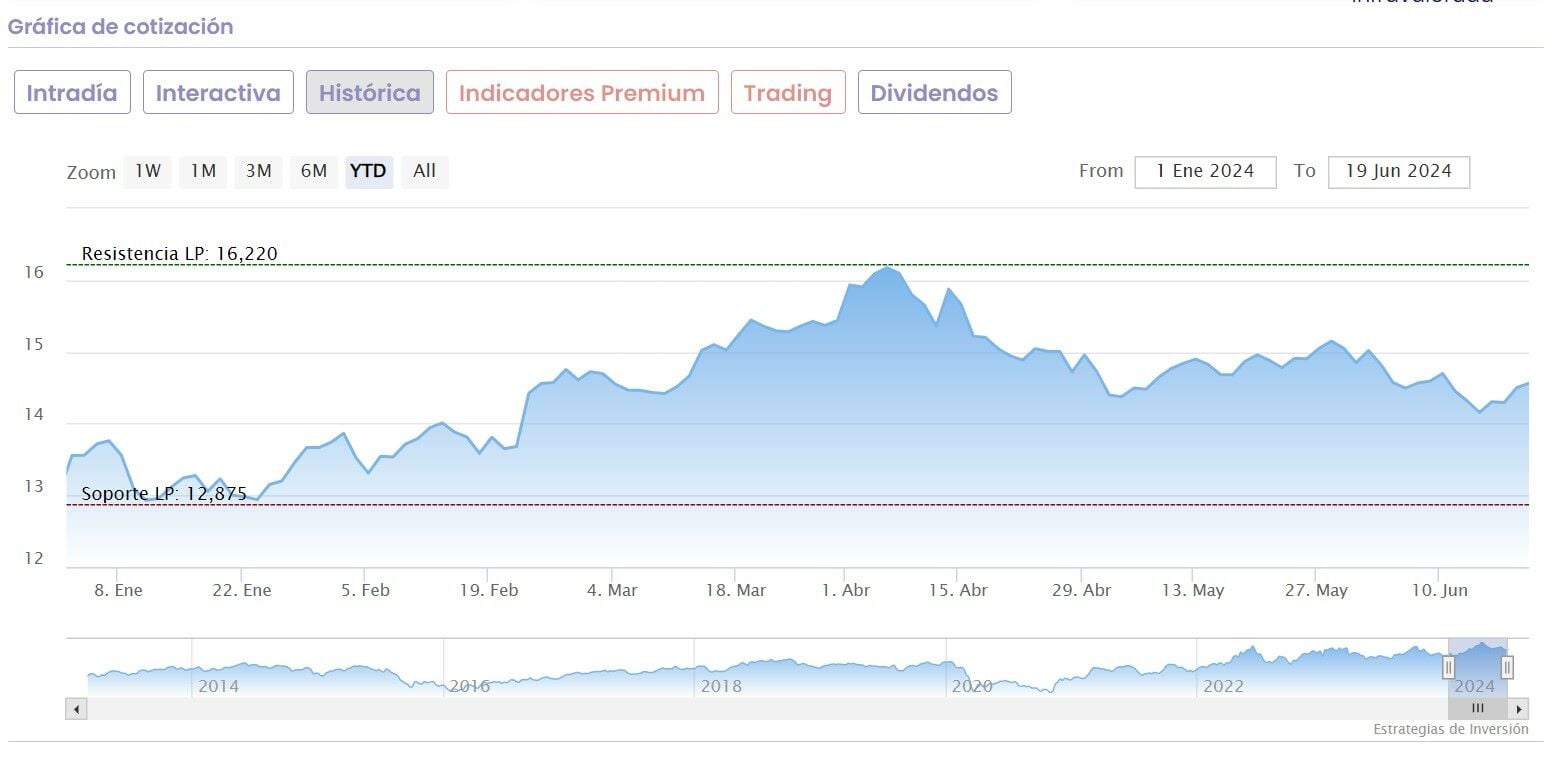Click the scrollbar thumb grip in navigator

pos(1477,709)
